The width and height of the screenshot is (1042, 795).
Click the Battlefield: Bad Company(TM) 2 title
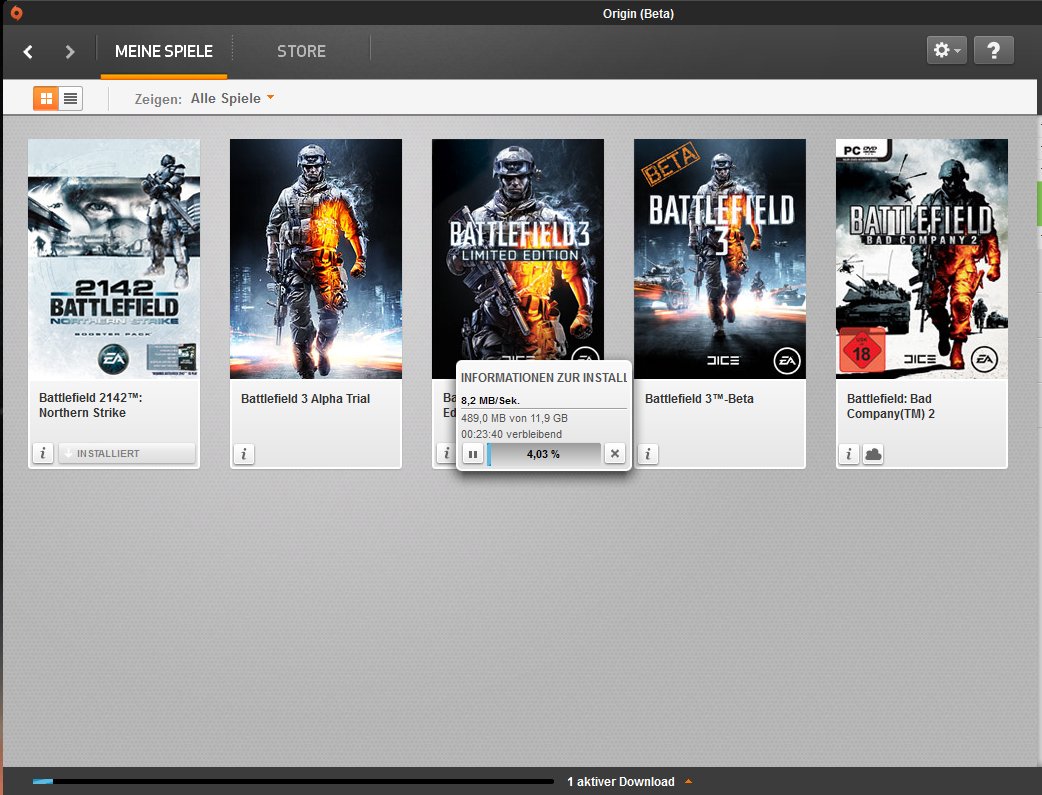point(890,406)
